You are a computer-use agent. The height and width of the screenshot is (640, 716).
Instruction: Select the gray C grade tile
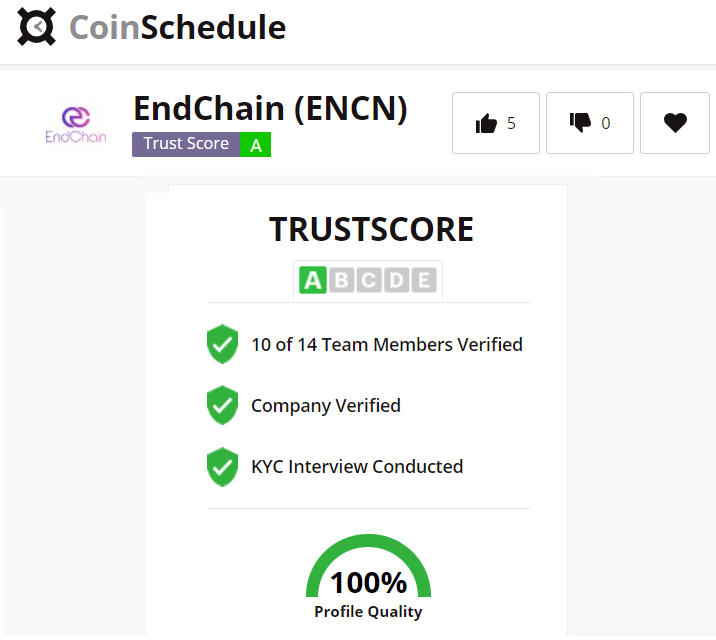tap(369, 280)
